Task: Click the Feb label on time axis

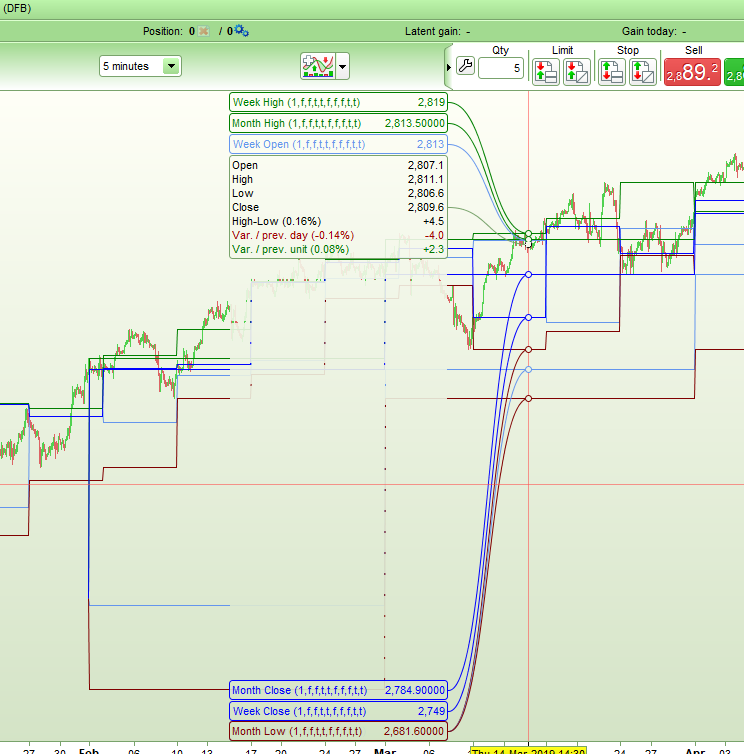Action: 89,751
